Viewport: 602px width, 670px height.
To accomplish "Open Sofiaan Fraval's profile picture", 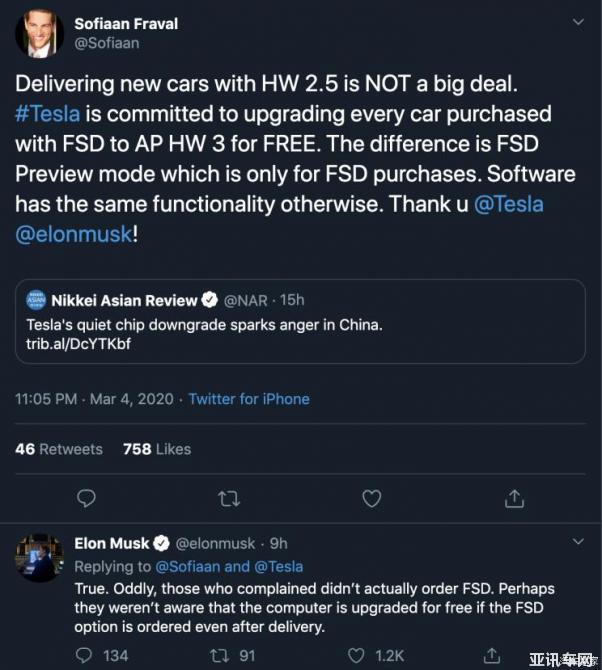I will tap(39, 34).
